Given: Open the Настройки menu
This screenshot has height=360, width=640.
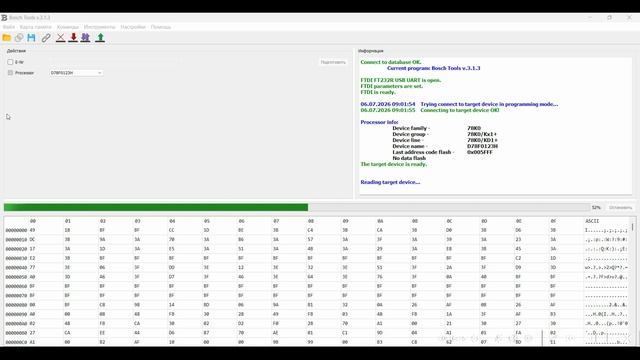Looking at the screenshot, I should 133,27.
